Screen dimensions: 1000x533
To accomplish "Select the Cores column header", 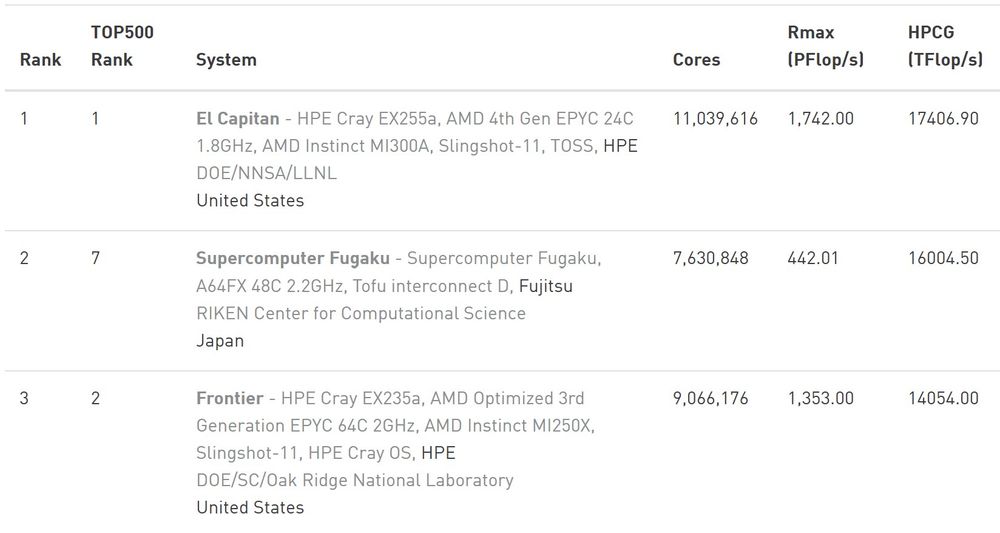I will click(x=696, y=60).
